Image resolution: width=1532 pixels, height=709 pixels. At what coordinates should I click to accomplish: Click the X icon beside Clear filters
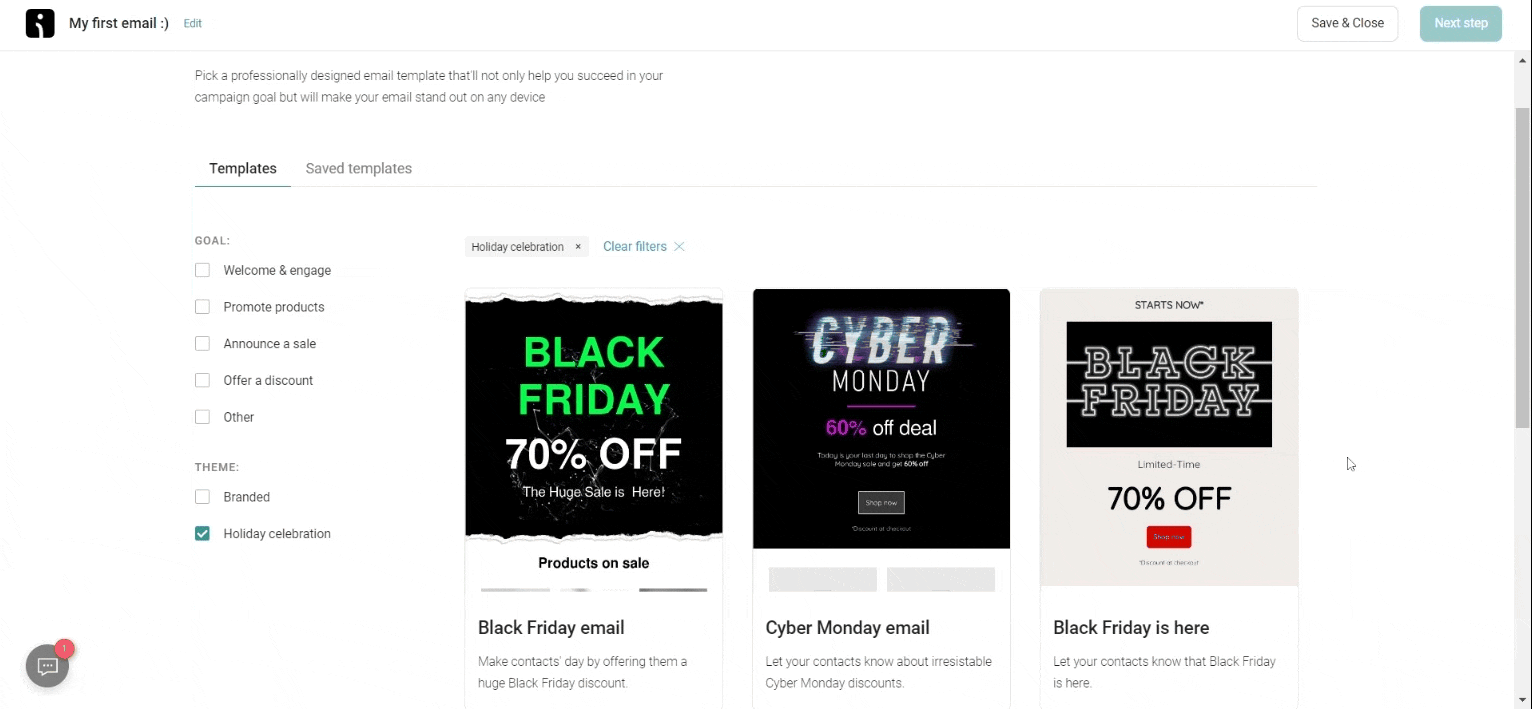tap(679, 247)
